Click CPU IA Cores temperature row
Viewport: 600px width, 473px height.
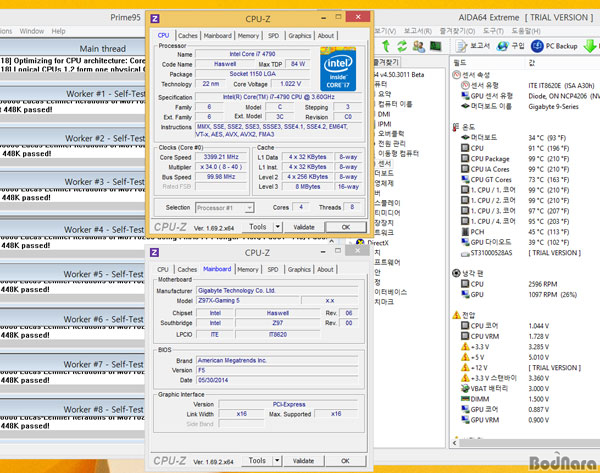pyautogui.click(x=524, y=169)
